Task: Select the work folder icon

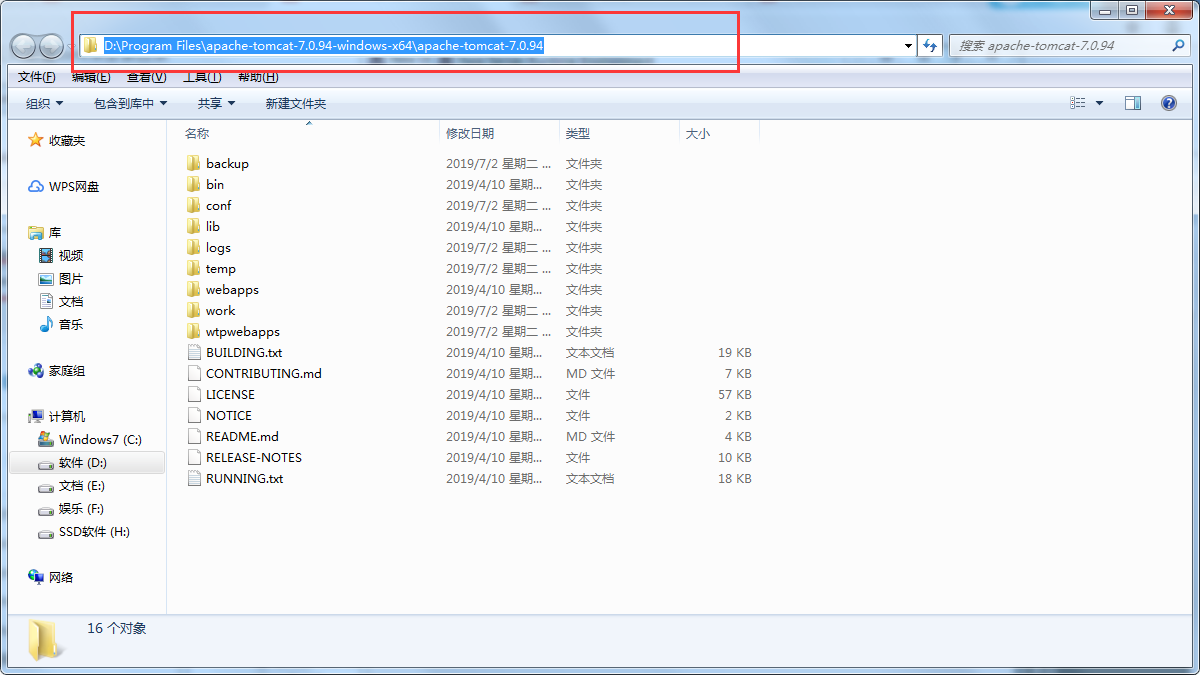Action: point(194,310)
